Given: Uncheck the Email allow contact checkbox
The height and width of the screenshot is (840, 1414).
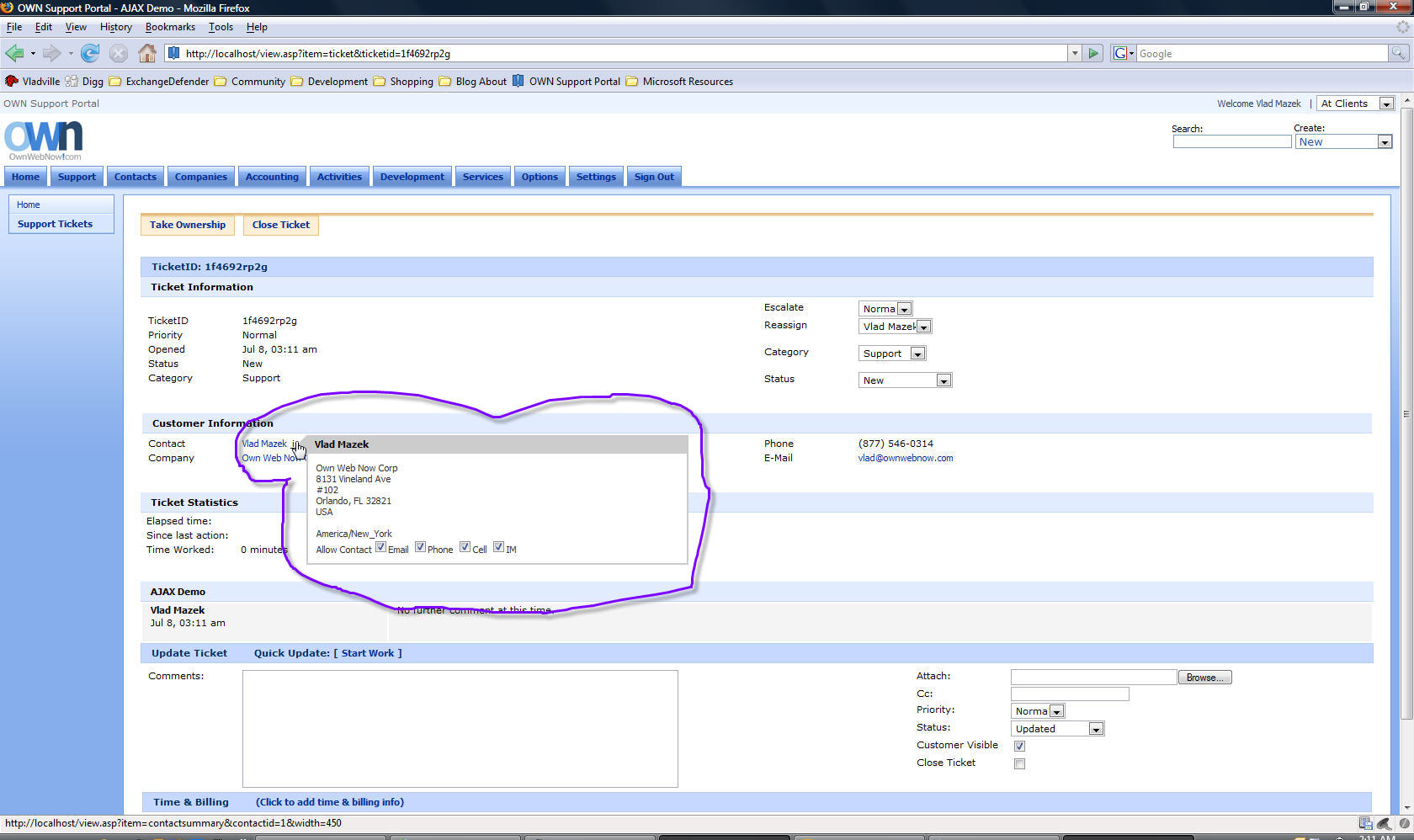Looking at the screenshot, I should tap(381, 547).
